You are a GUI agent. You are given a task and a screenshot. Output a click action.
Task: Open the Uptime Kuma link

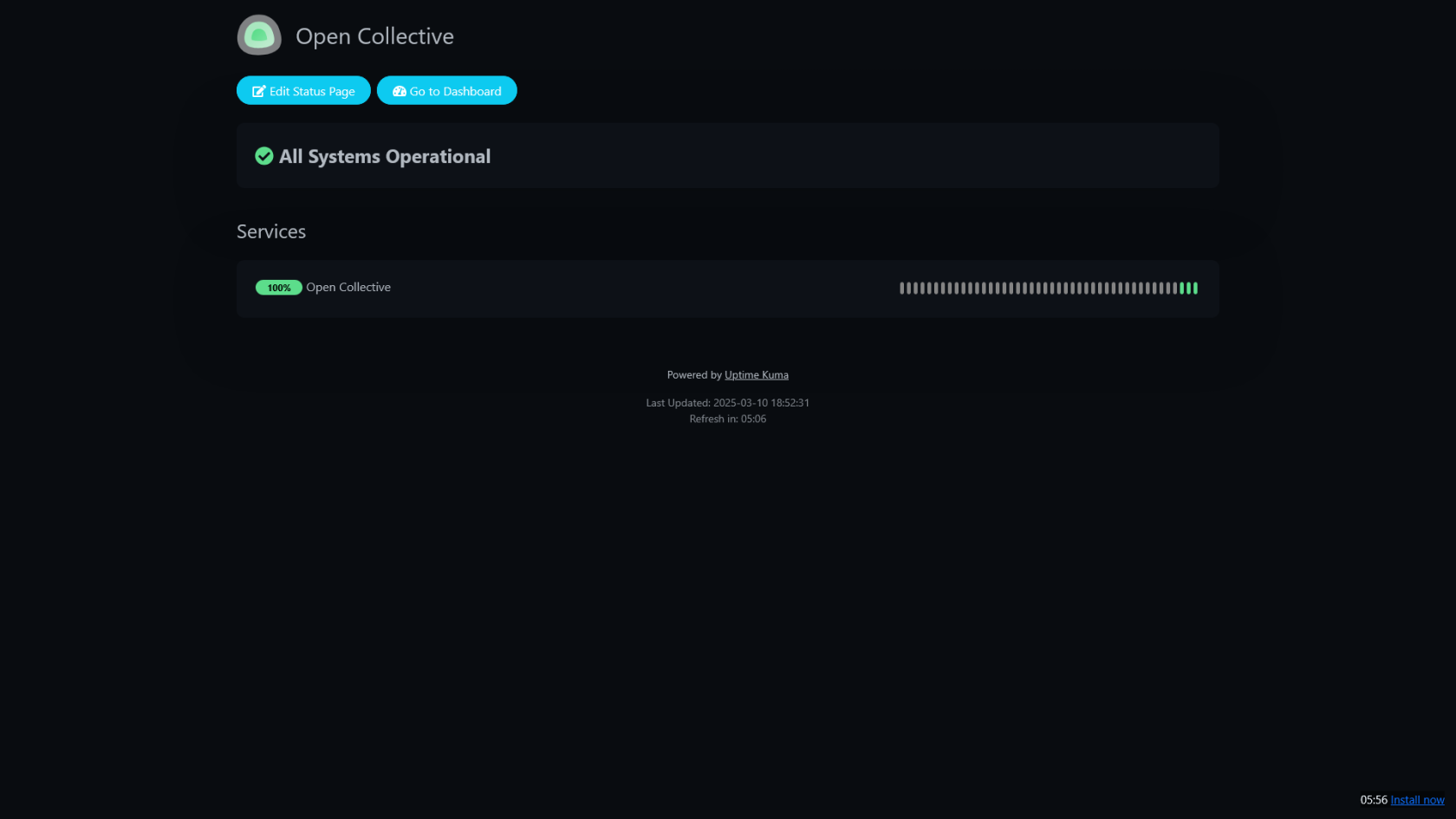click(x=757, y=375)
